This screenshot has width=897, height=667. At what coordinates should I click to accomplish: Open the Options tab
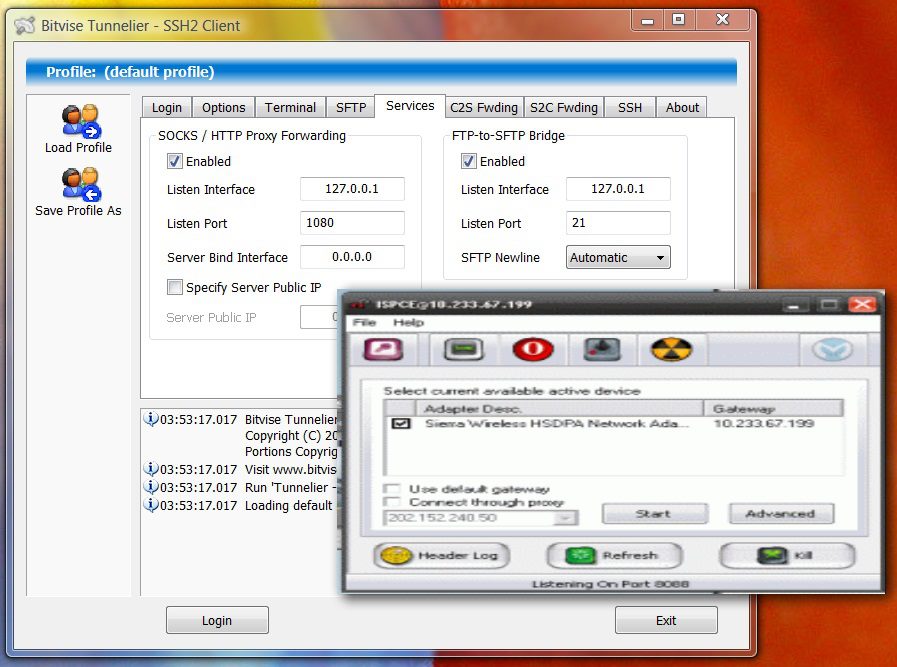tap(223, 108)
